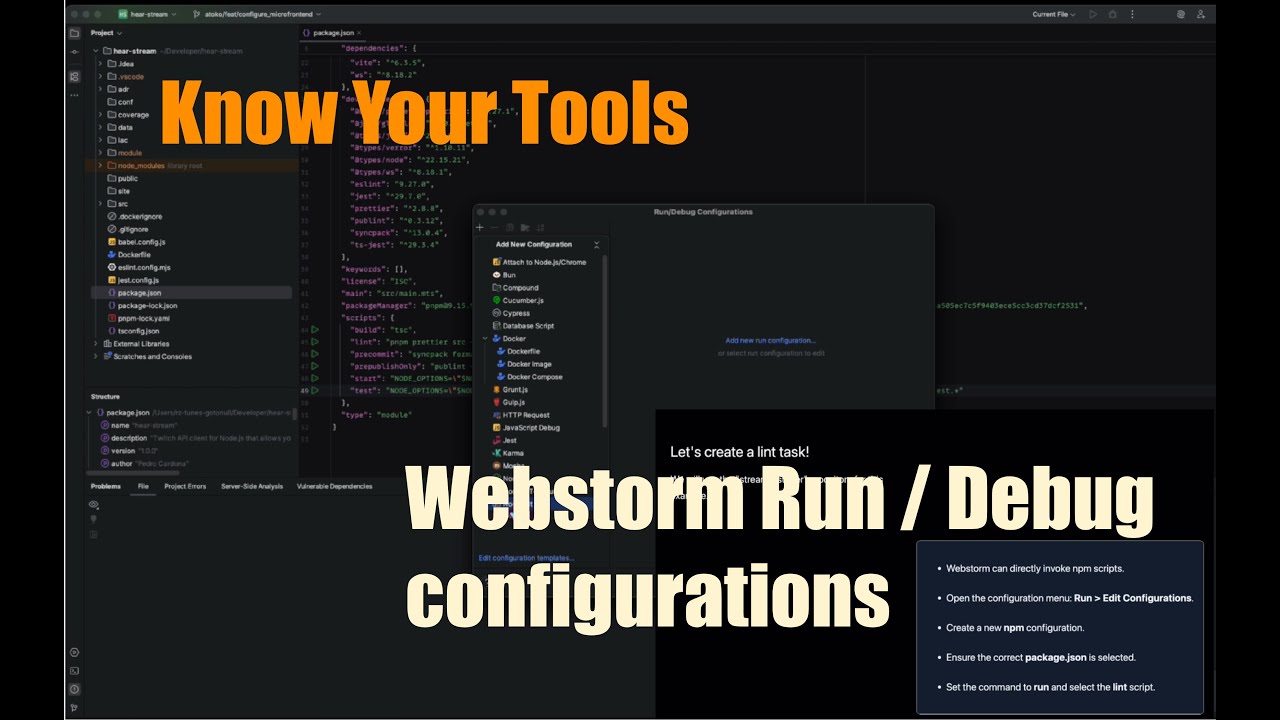
Task: Click the move into folder icon in the dialog
Action: pos(525,228)
